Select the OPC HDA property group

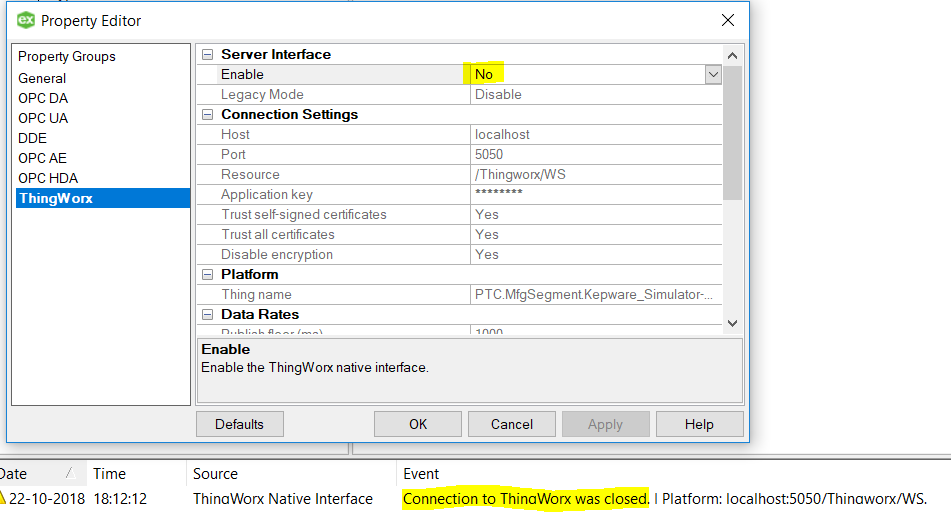point(48,178)
